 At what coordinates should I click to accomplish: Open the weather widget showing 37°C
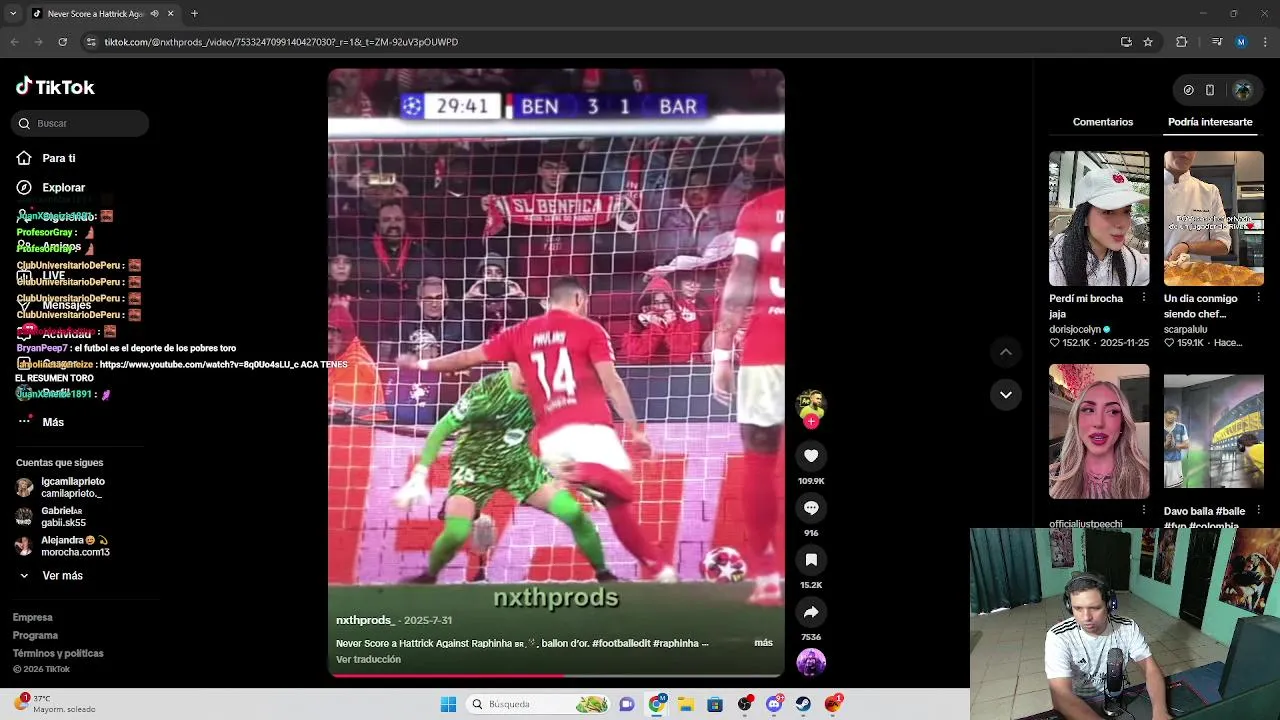point(56,704)
